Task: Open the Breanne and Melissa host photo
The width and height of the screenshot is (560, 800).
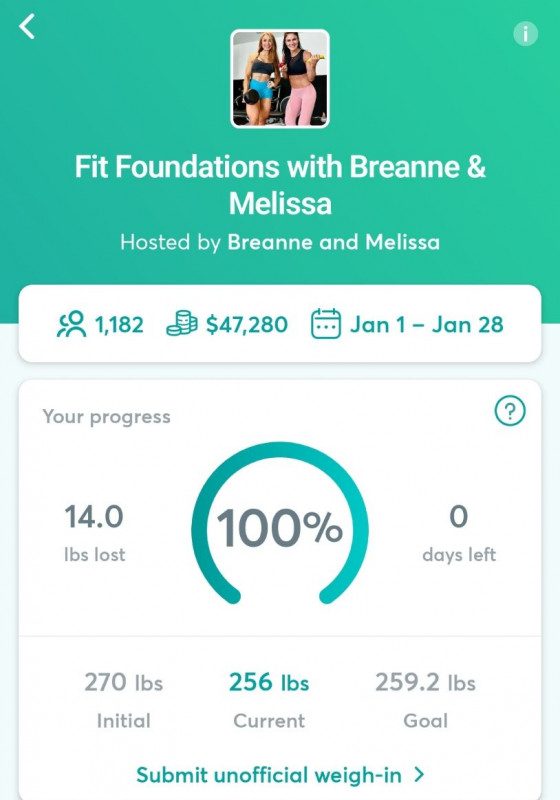Action: (280, 79)
